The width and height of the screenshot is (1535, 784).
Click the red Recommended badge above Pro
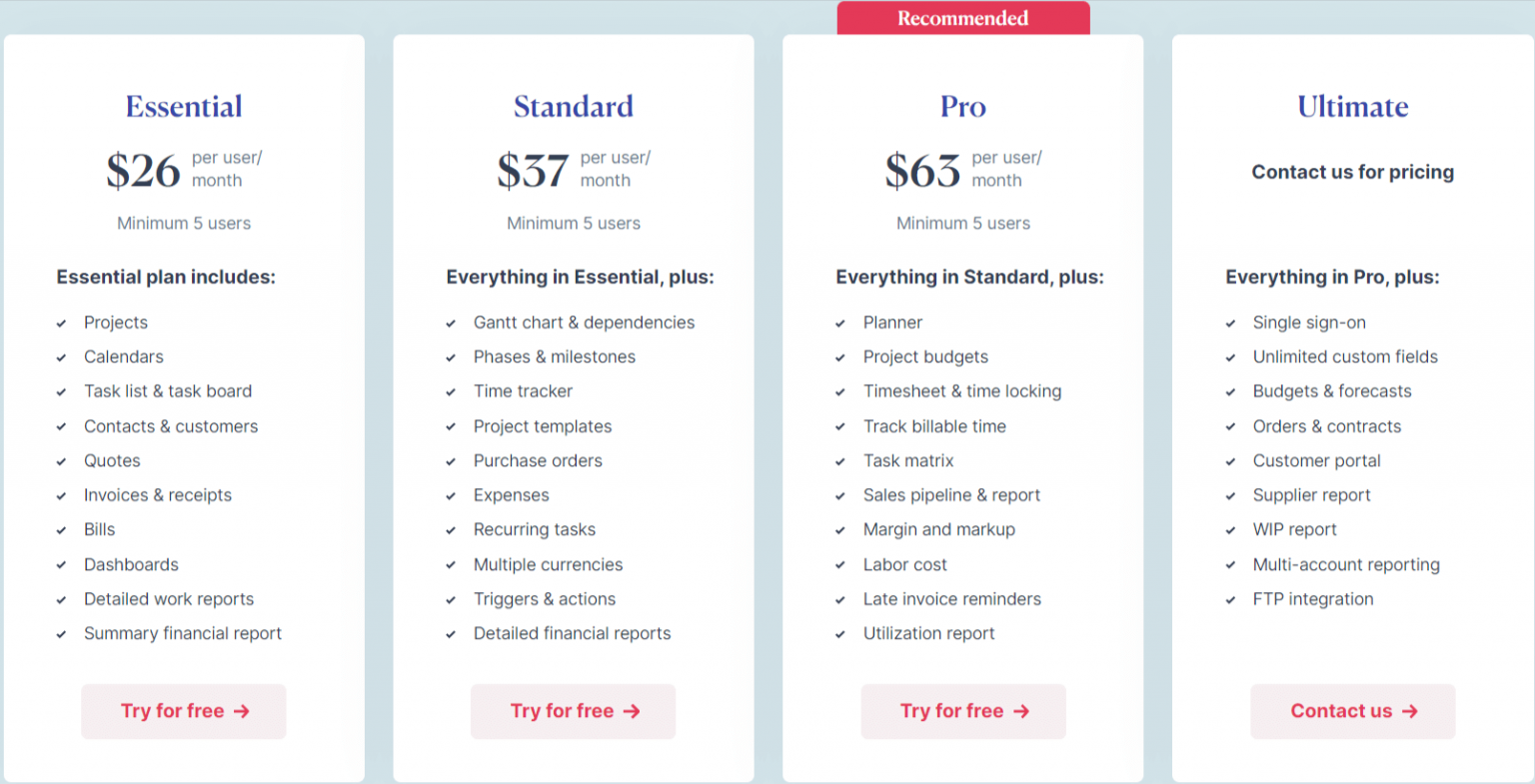pos(963,18)
